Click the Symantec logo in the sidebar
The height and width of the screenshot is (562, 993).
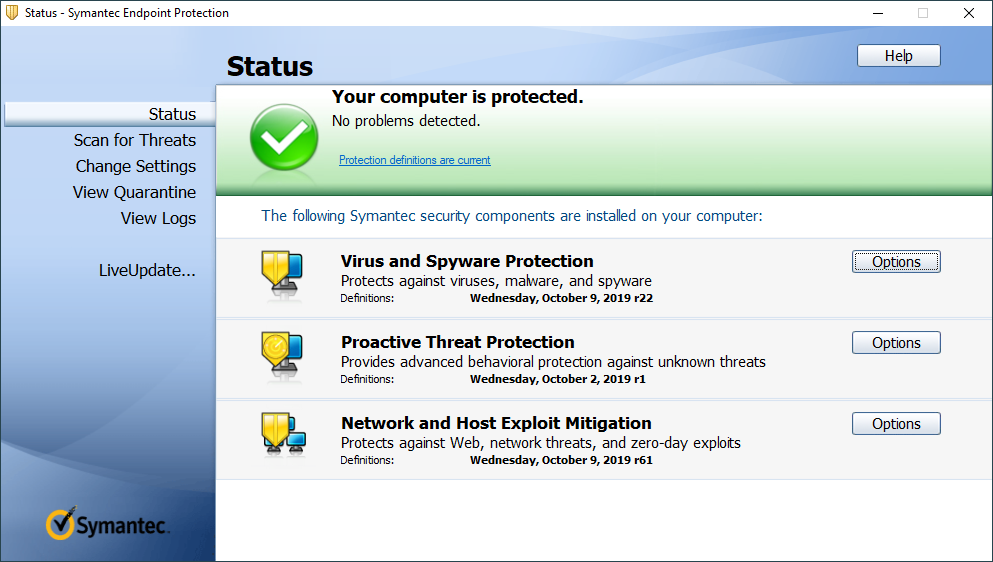[x=107, y=524]
